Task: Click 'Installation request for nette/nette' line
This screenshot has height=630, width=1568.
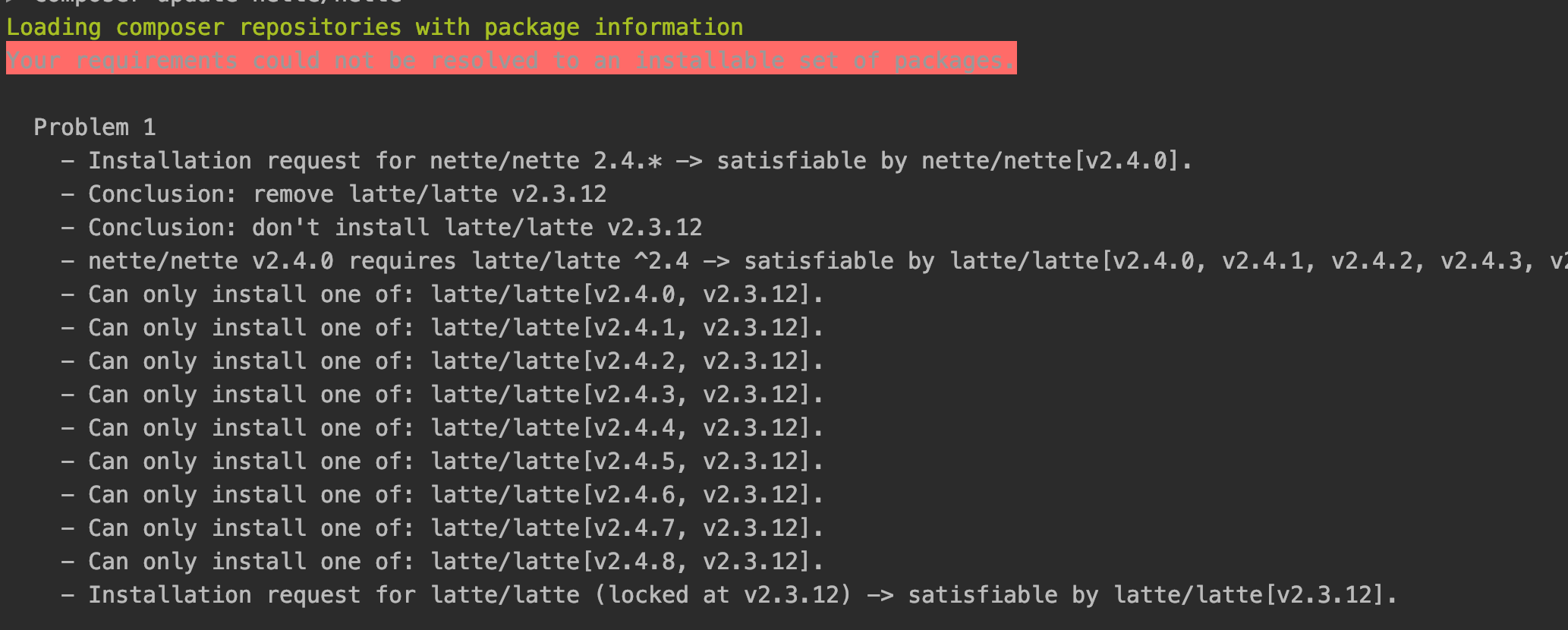Action: click(627, 161)
